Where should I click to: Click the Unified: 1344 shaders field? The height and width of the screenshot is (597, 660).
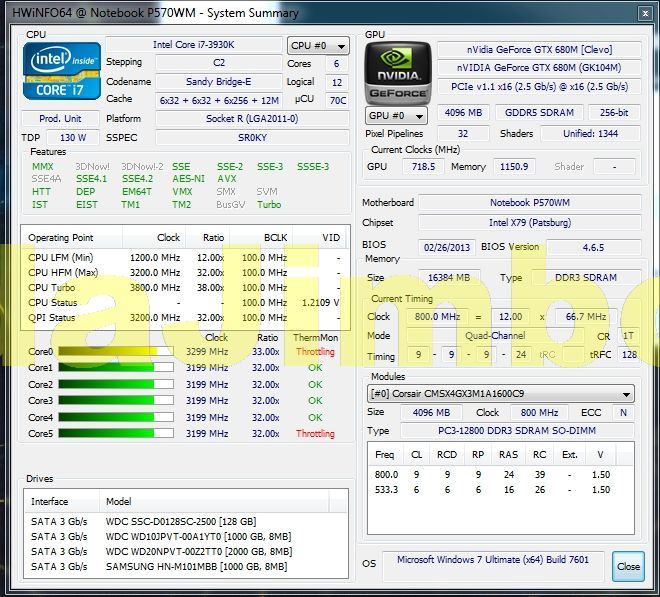click(590, 133)
